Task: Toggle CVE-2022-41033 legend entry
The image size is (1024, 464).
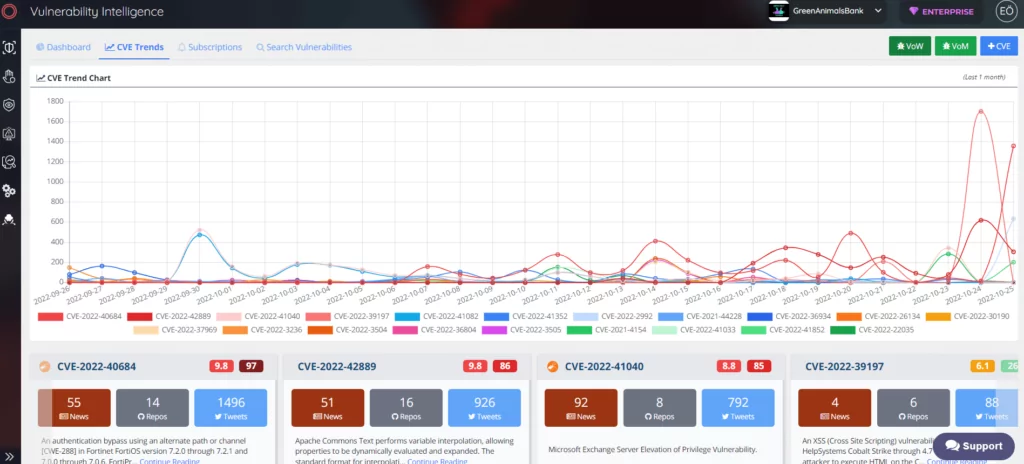Action: point(694,330)
